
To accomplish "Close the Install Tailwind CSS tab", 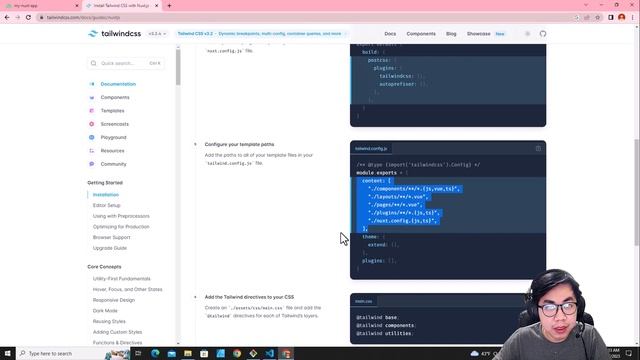I will (156, 6).
